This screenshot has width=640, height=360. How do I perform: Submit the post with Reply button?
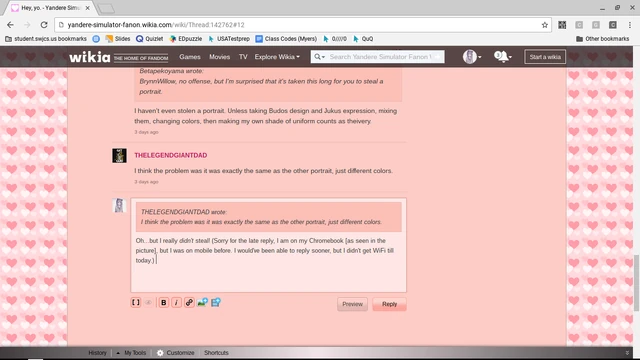pyautogui.click(x=389, y=304)
